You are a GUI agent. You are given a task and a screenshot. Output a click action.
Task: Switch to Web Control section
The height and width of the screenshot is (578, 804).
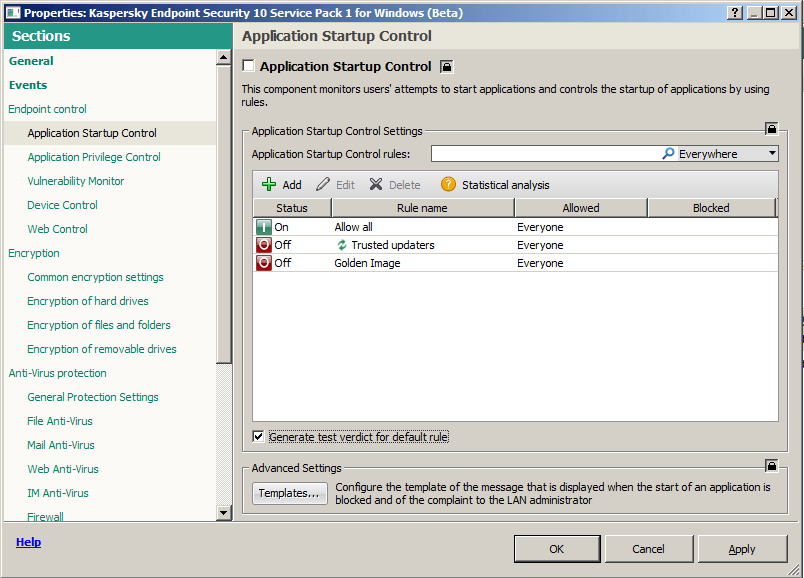click(57, 229)
